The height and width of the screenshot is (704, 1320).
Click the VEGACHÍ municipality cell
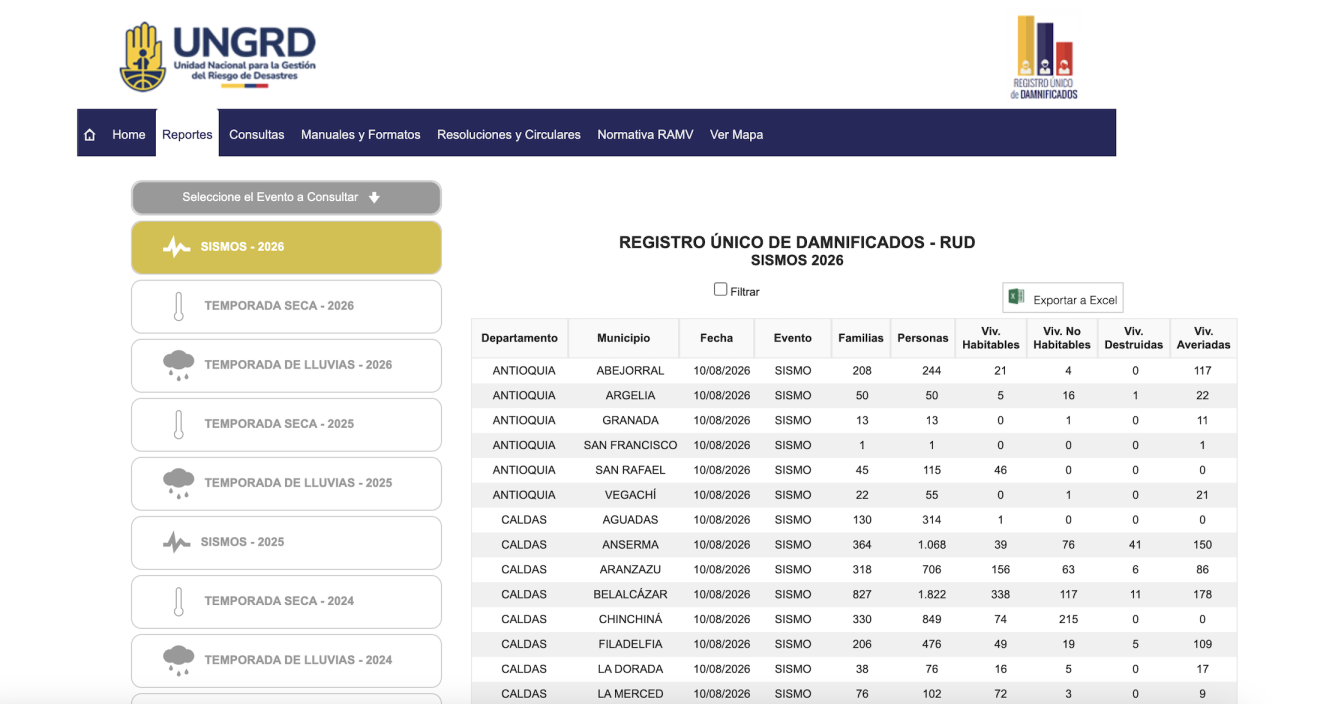point(630,495)
